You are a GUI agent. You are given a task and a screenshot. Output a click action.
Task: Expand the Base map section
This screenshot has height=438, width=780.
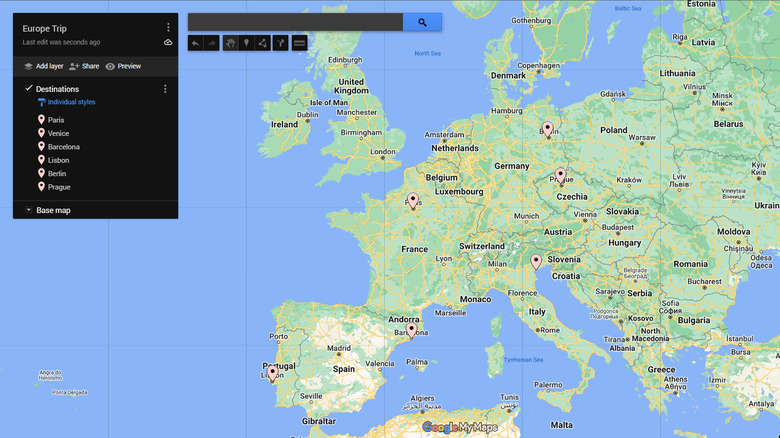[x=29, y=210]
